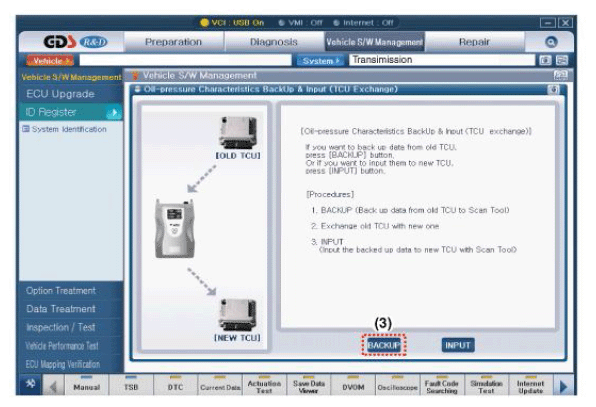Open the Repair tab

point(474,42)
